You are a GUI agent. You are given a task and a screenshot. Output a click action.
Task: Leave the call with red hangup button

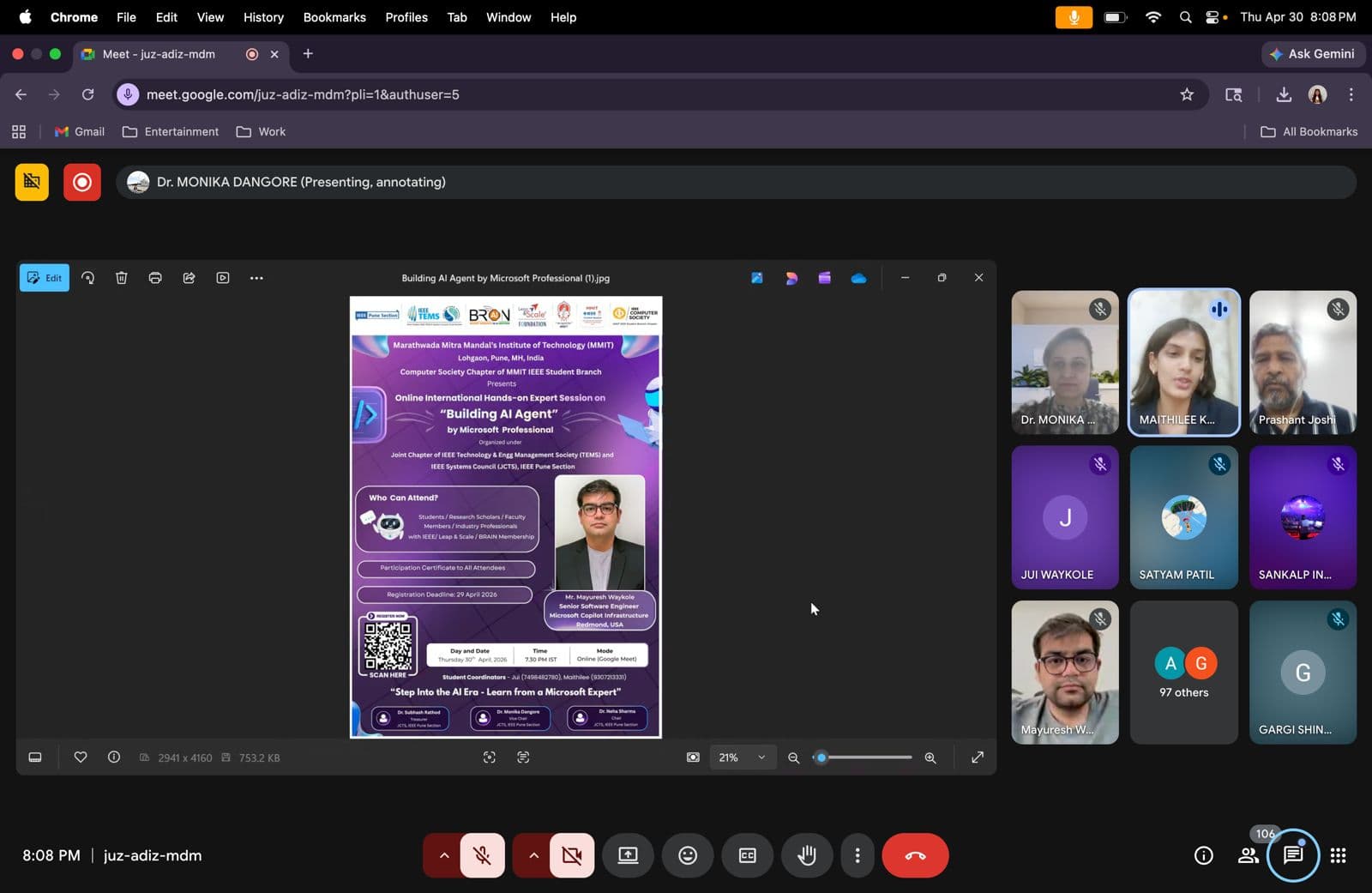[x=915, y=855]
